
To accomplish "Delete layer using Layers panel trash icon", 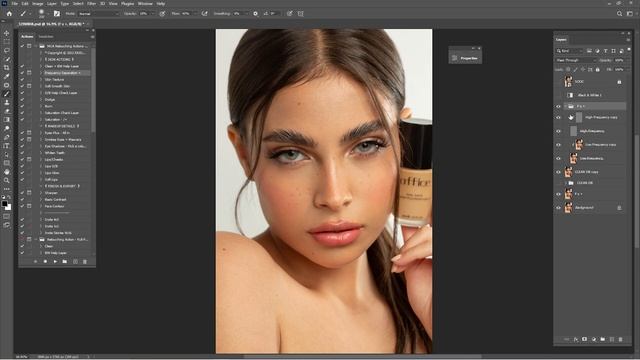I will pos(621,339).
